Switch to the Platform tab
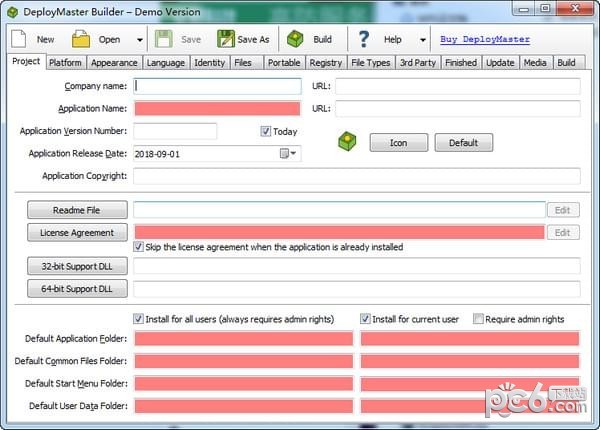The image size is (600, 430). click(65, 63)
